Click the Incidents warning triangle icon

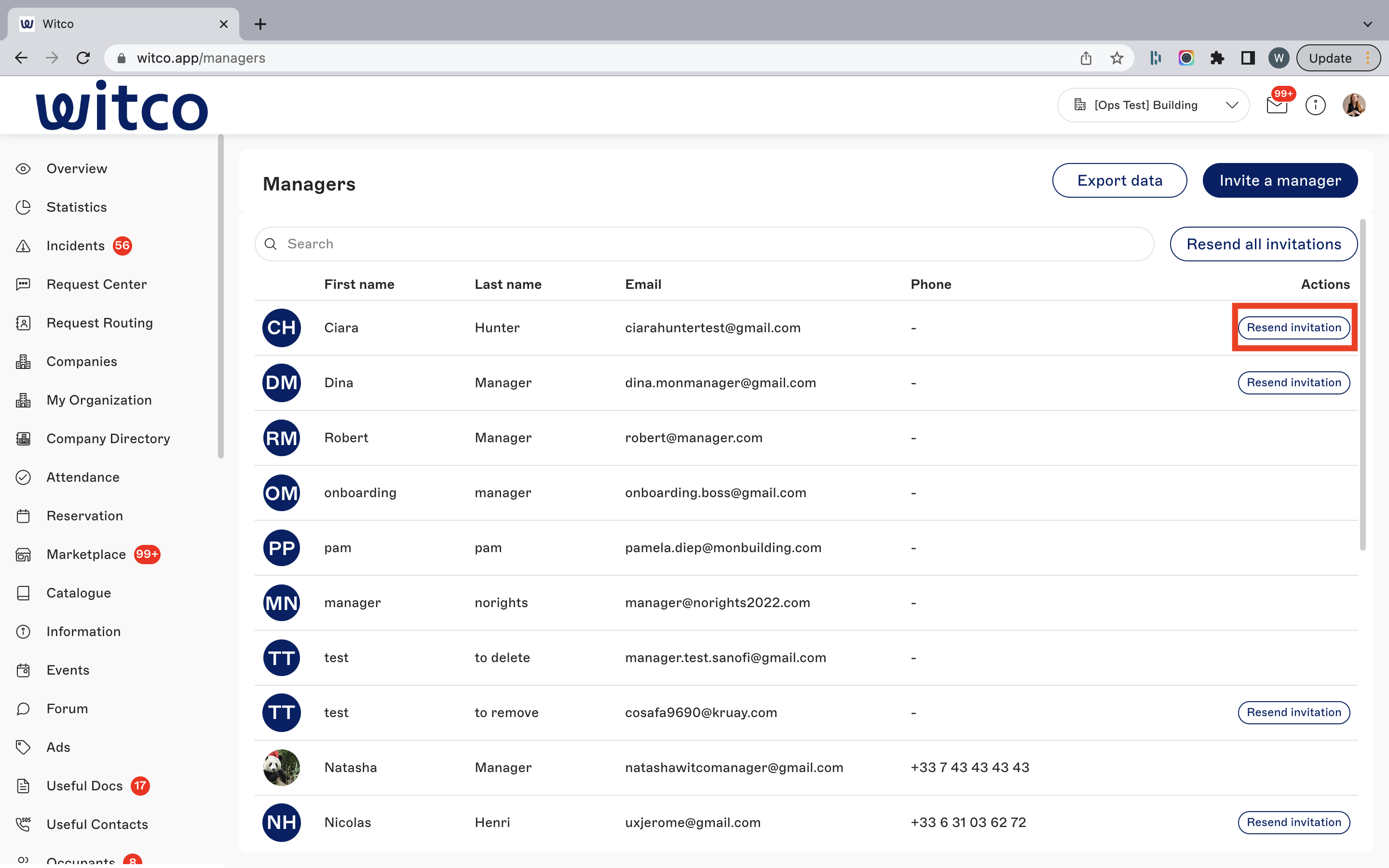pos(23,246)
